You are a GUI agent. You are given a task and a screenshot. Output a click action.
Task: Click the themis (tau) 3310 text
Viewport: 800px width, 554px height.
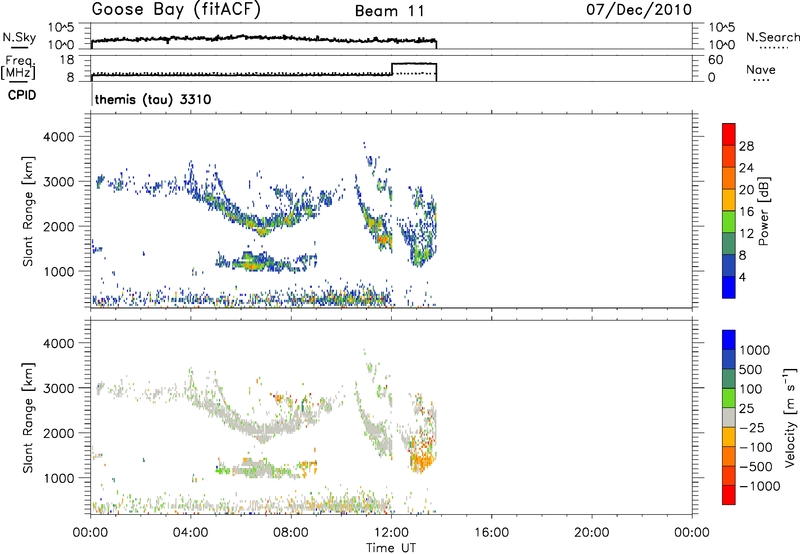[153, 99]
